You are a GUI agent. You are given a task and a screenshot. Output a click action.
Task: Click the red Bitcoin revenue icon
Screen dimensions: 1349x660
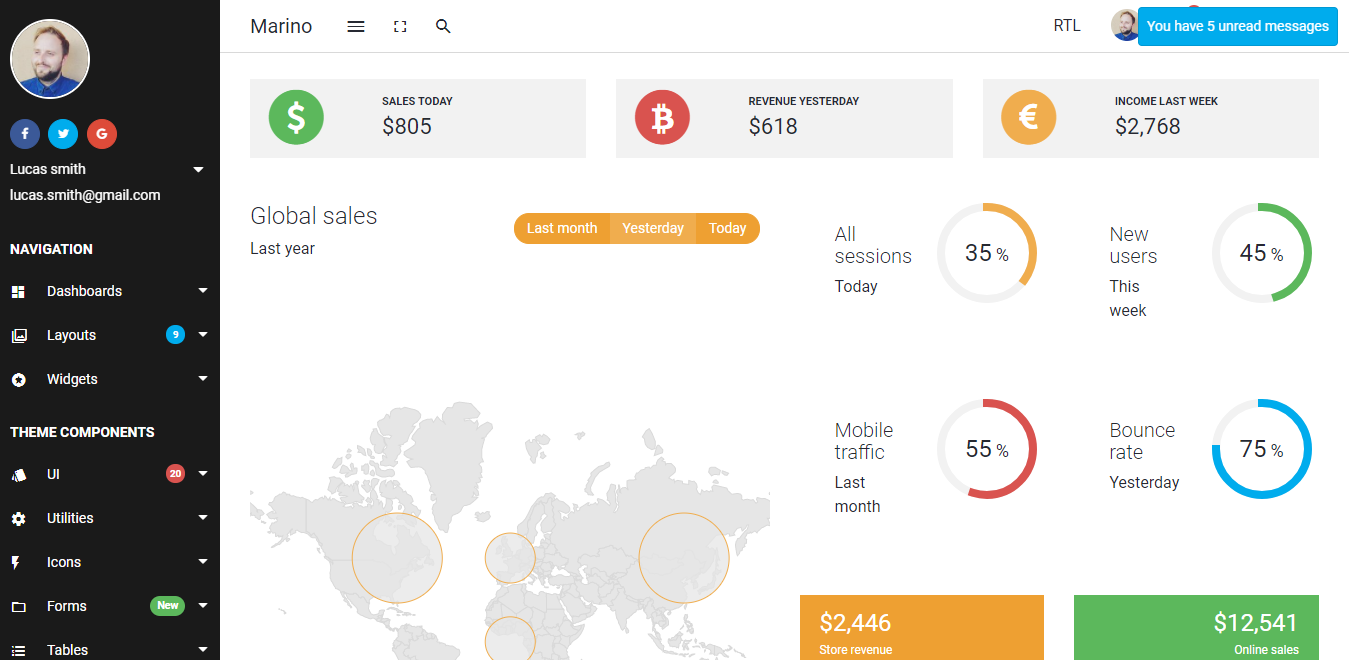click(662, 118)
